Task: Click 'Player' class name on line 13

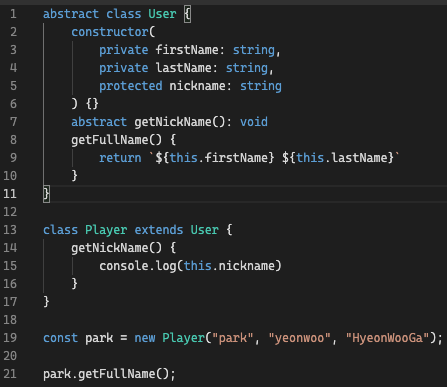Action: (x=106, y=230)
